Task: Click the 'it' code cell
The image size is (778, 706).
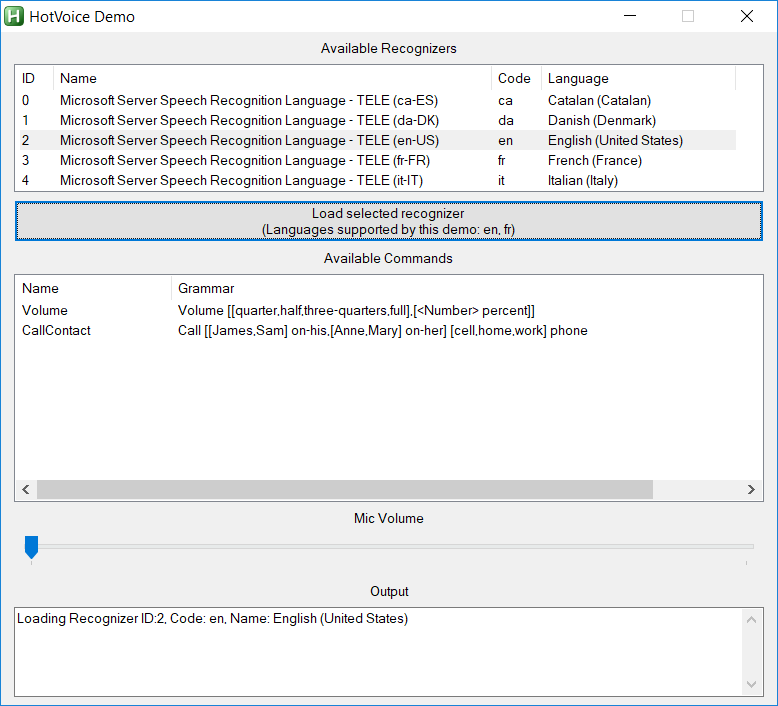Action: (x=501, y=181)
